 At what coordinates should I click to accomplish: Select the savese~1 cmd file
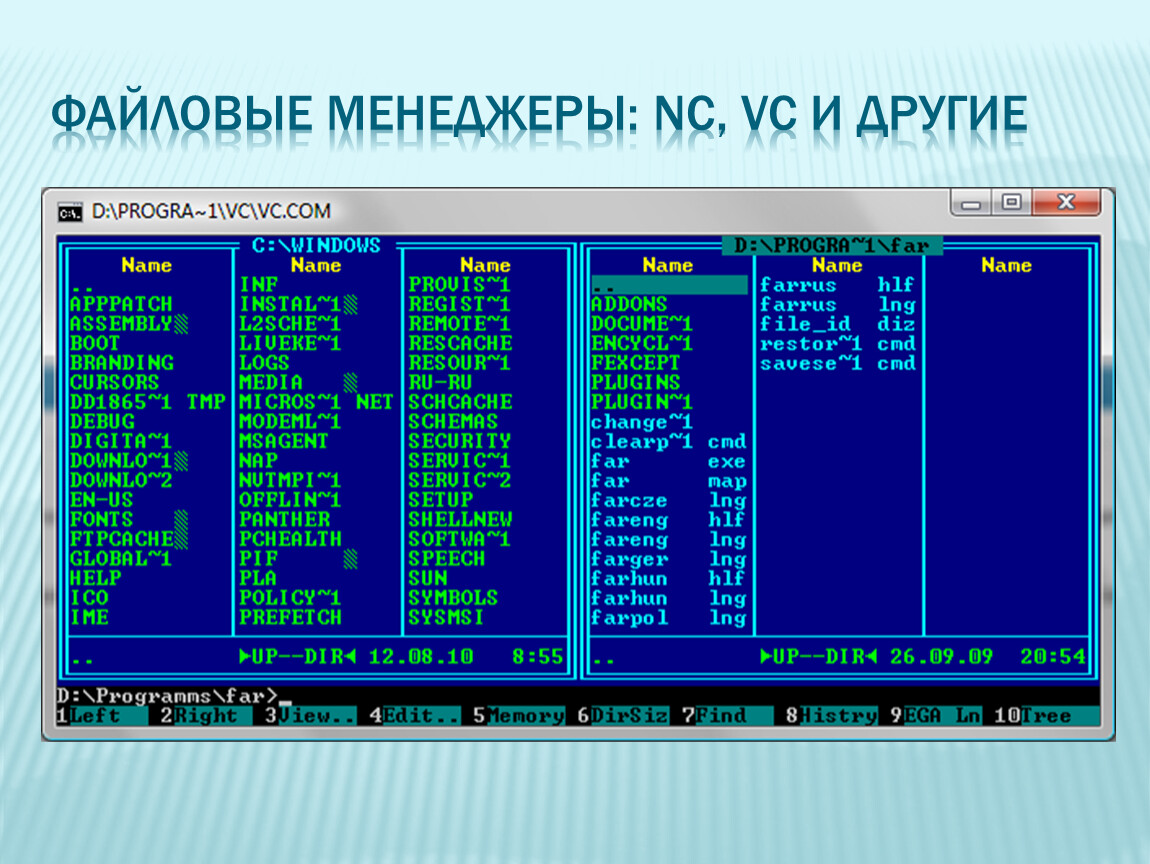click(x=838, y=363)
